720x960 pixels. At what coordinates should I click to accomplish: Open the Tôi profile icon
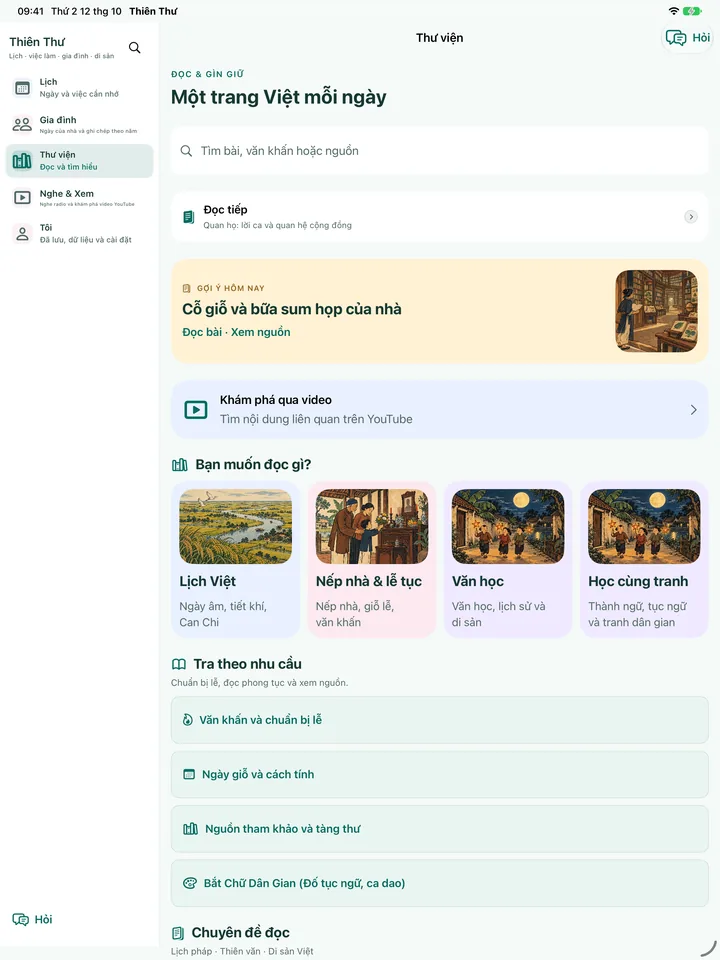(22, 233)
